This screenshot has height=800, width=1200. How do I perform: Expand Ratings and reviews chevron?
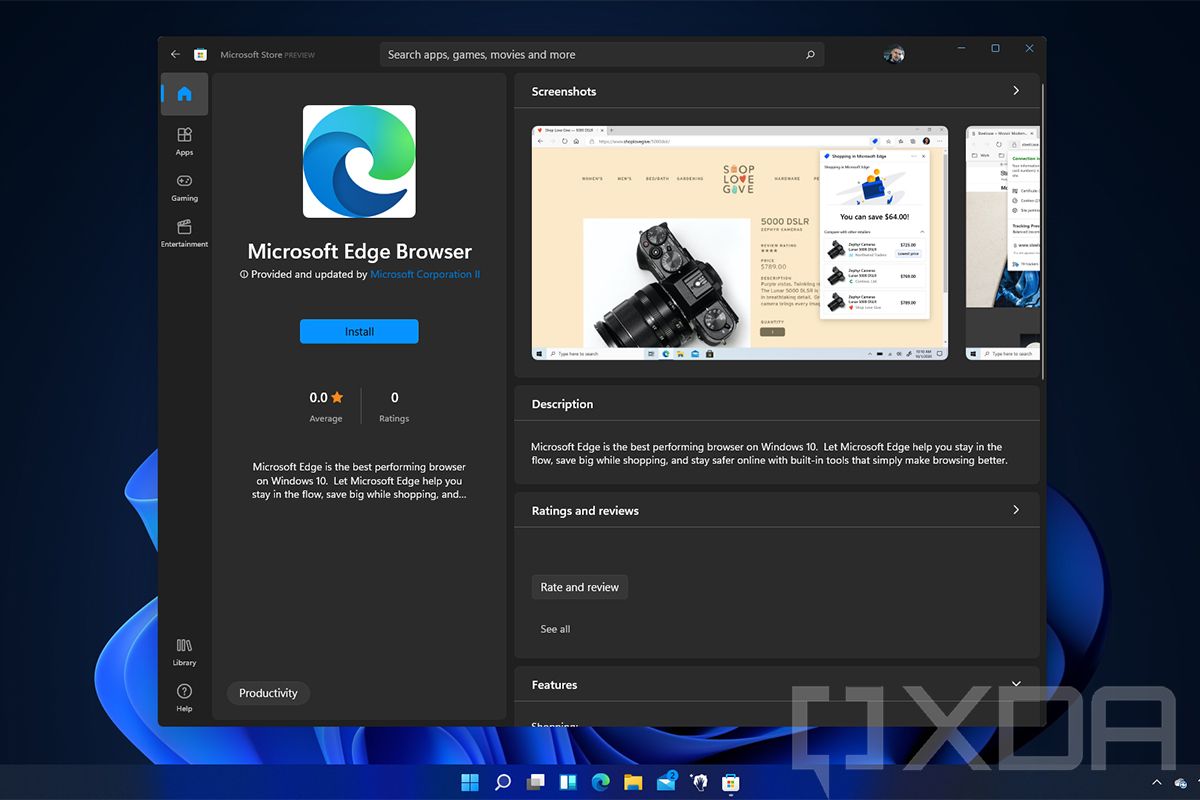1016,510
